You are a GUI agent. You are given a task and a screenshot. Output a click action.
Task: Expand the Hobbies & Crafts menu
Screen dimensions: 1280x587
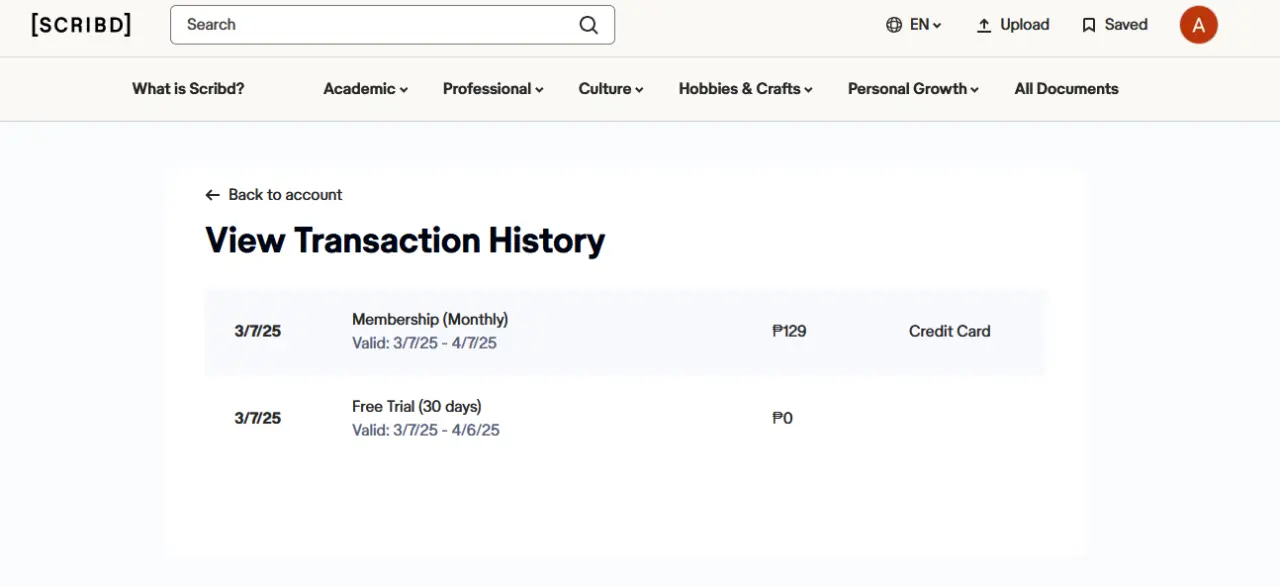[745, 89]
